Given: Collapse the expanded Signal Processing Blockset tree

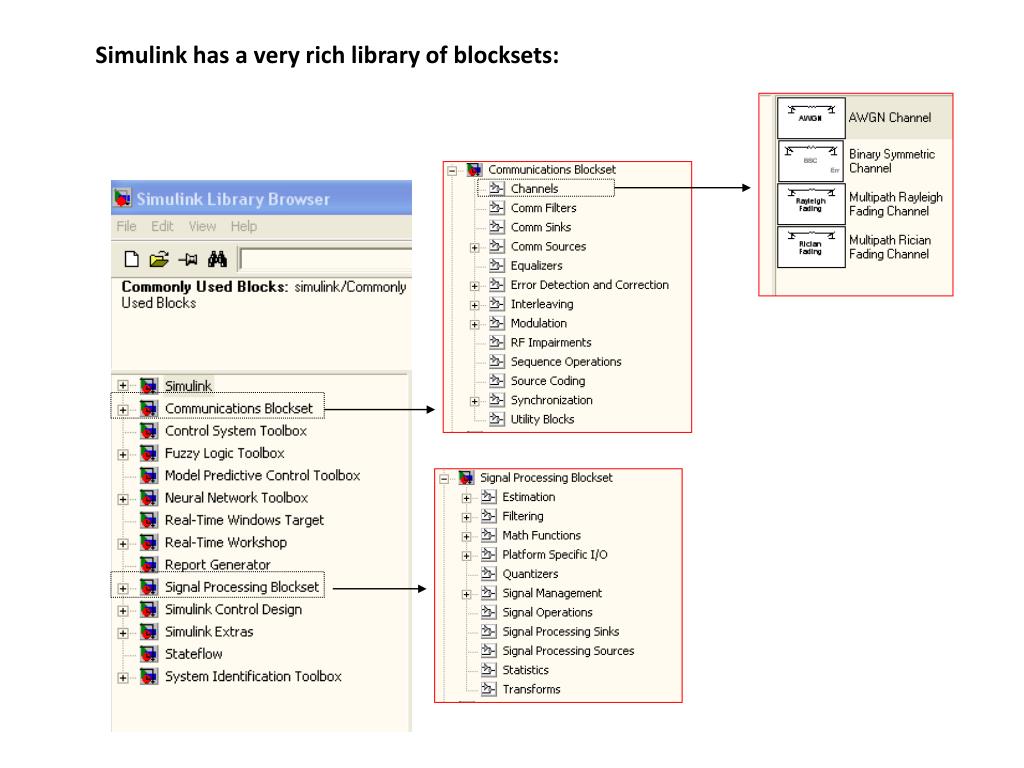Looking at the screenshot, I should tap(444, 479).
